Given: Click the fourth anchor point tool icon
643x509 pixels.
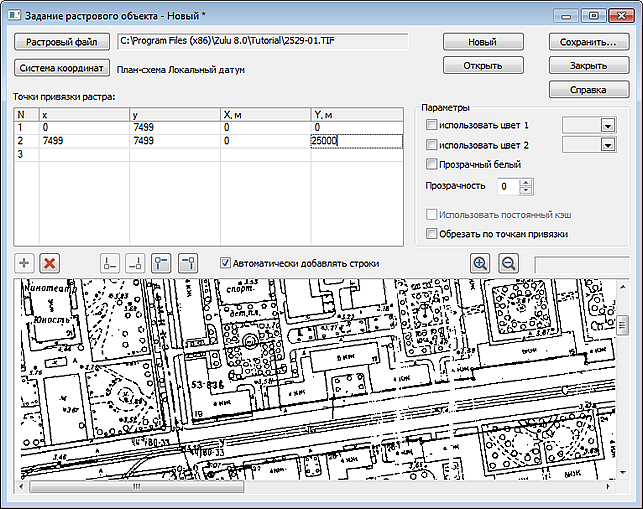Looking at the screenshot, I should [187, 263].
